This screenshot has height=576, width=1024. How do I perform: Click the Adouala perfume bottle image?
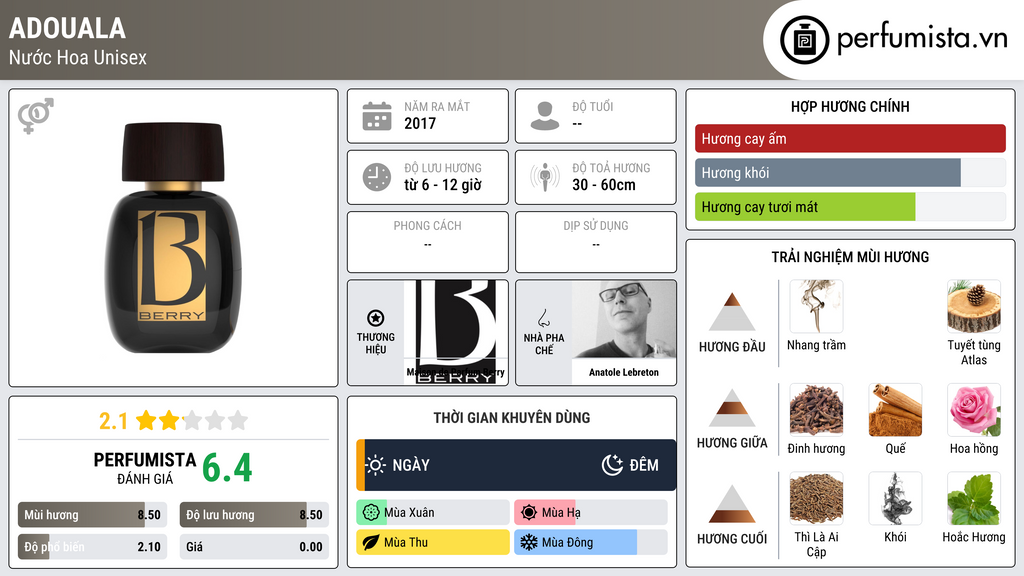[x=173, y=238]
